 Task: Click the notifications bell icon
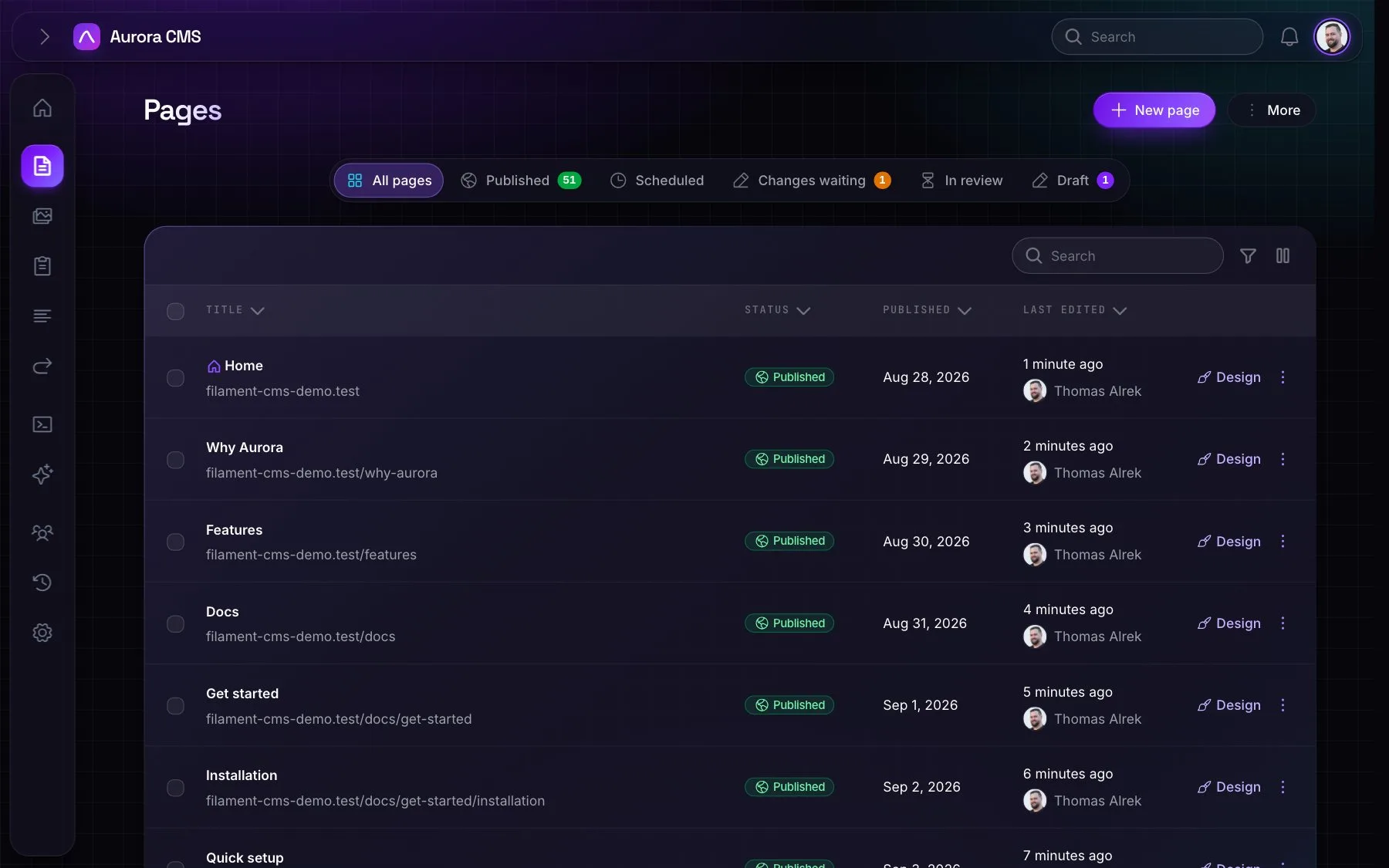(x=1289, y=36)
